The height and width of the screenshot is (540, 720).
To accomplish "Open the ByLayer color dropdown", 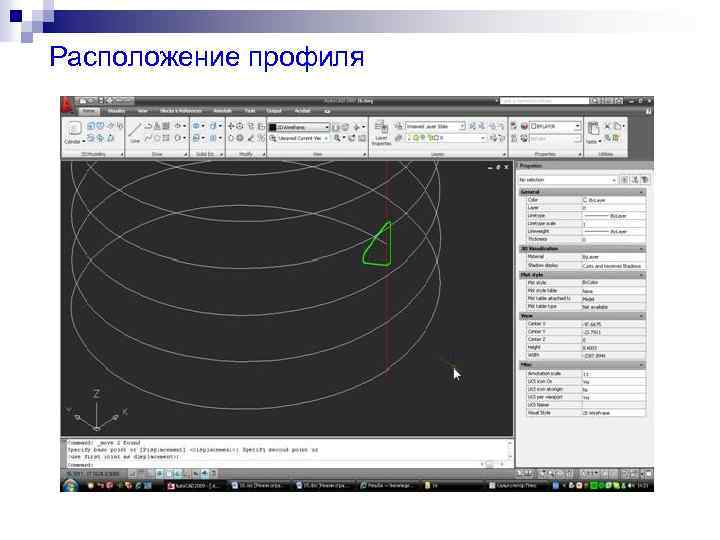I will (556, 126).
